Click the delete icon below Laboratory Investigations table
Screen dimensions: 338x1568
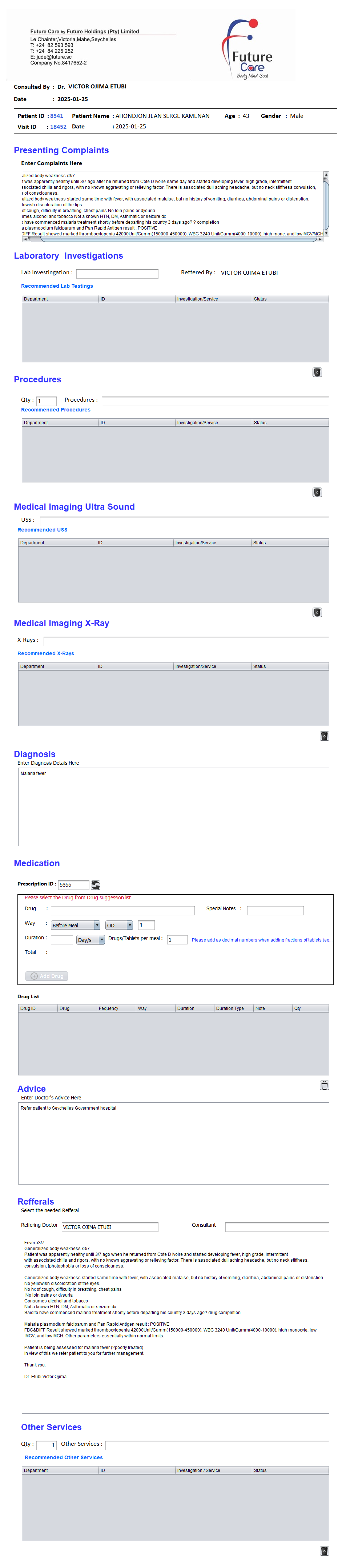pyautogui.click(x=317, y=372)
